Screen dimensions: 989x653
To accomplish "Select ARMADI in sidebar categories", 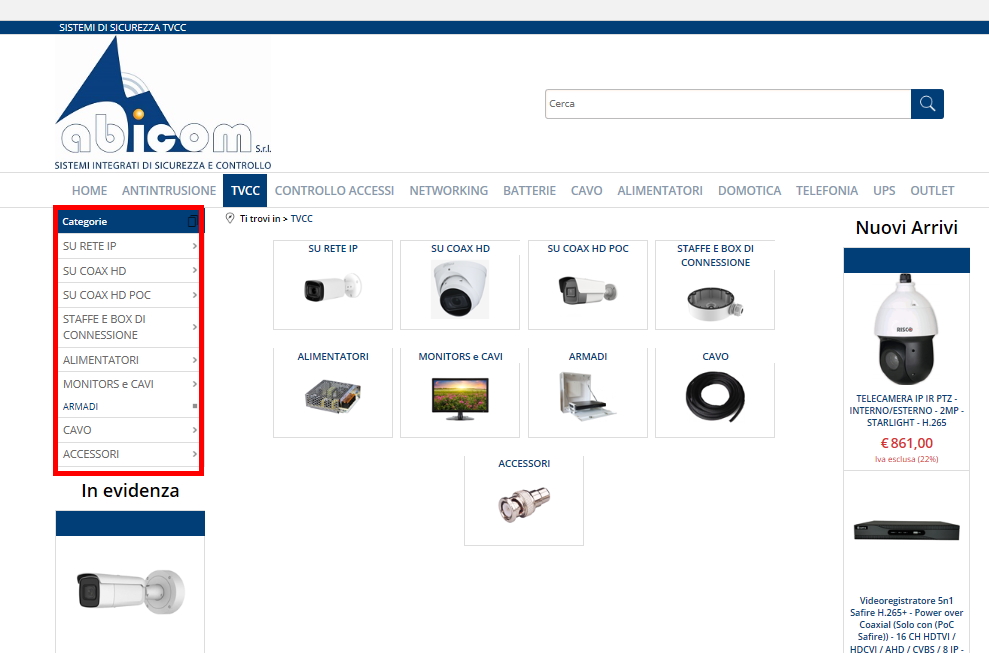I will (80, 406).
